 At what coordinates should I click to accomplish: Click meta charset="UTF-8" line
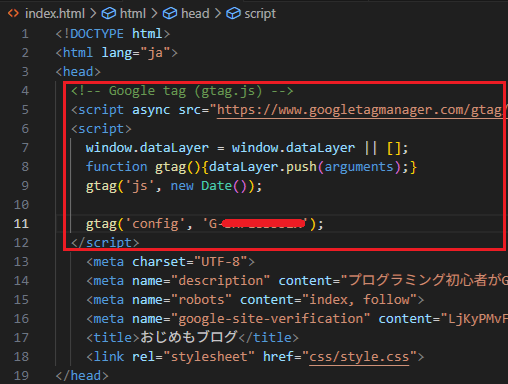171,262
